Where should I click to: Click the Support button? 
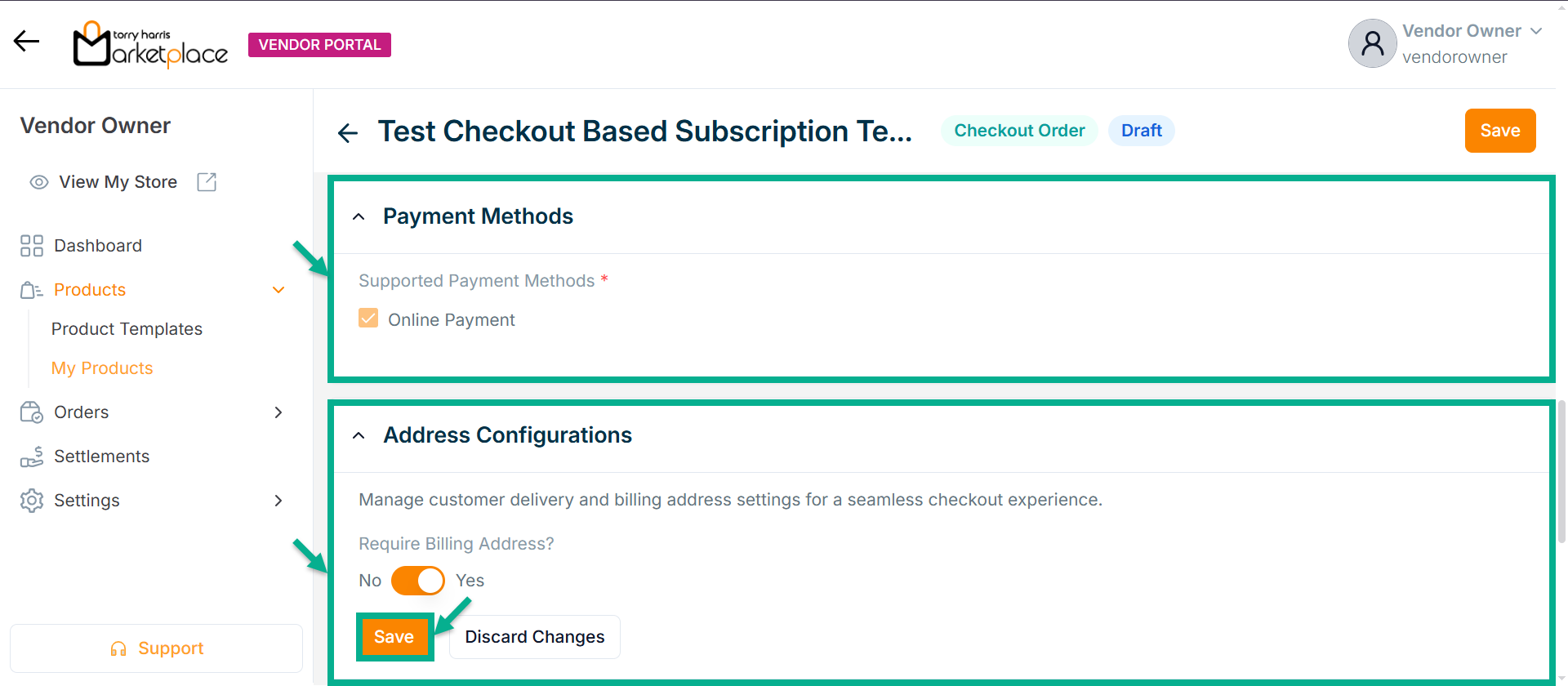coord(156,648)
